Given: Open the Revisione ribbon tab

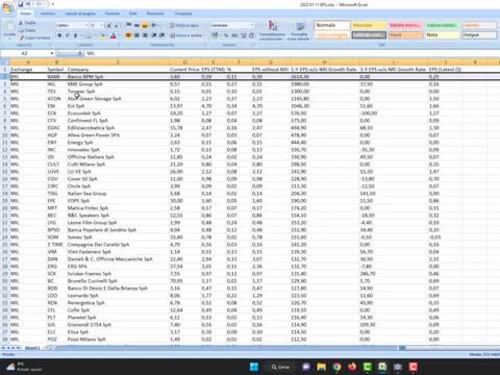Looking at the screenshot, I should coord(155,14).
